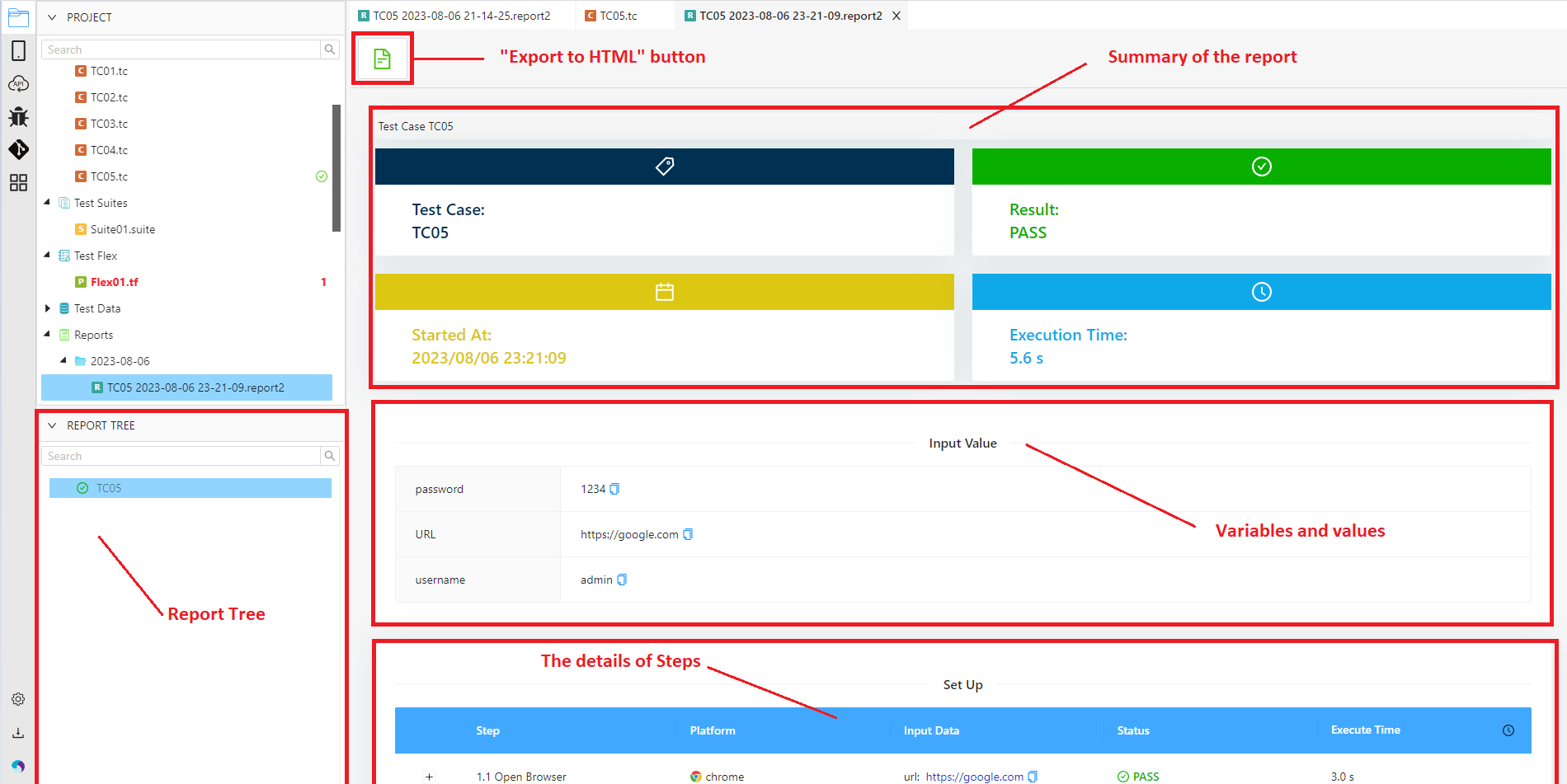Click the clock icon on Execution Time card
The image size is (1567, 784).
1262,292
